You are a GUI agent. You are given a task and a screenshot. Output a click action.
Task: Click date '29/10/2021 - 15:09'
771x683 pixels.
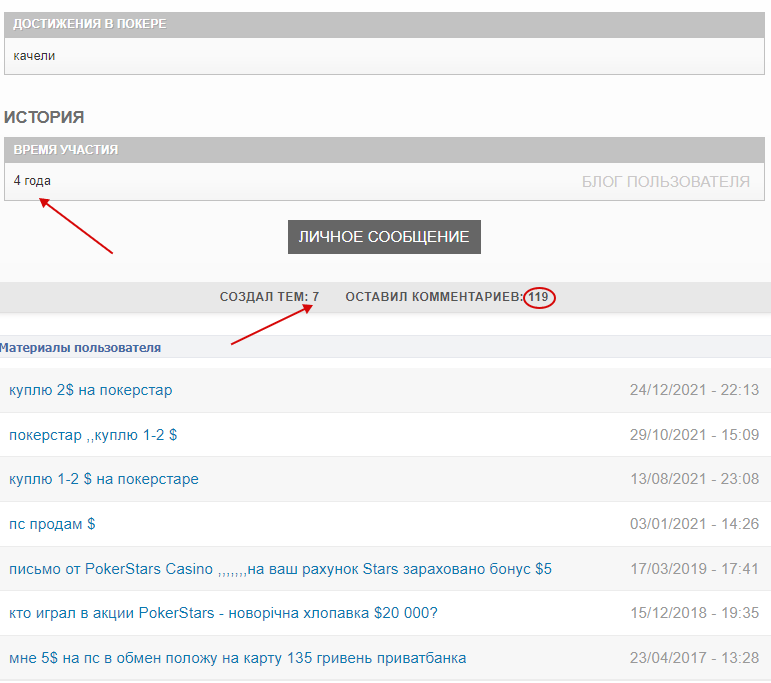[694, 435]
